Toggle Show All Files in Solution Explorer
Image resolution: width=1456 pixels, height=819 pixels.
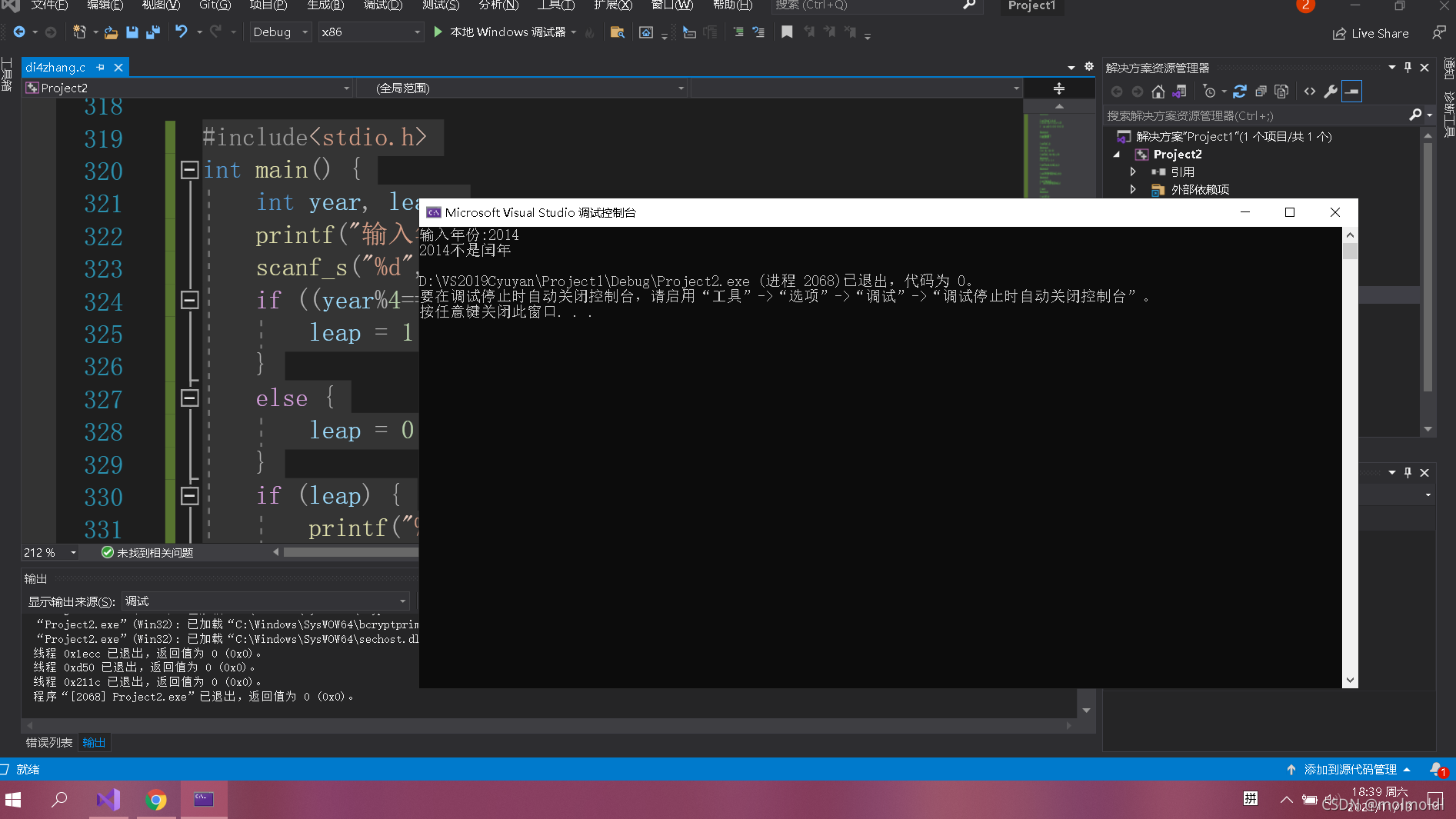click(x=1281, y=92)
